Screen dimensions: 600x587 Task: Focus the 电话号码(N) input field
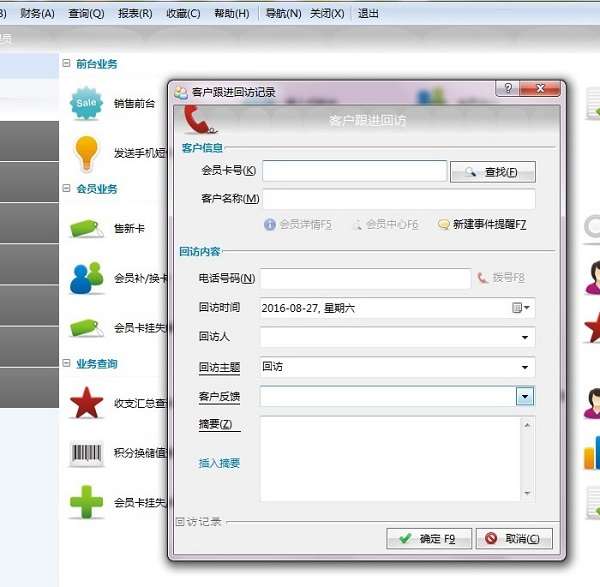[366, 278]
